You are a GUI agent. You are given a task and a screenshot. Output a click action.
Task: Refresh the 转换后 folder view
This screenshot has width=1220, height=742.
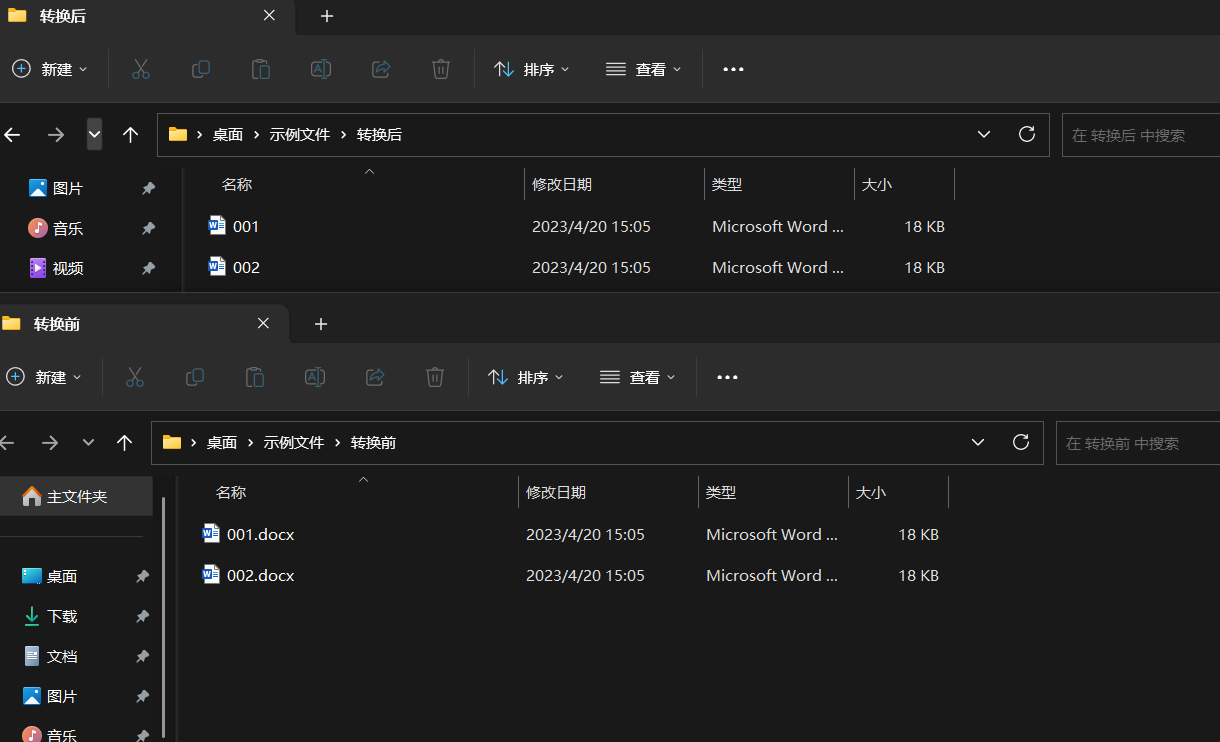(1026, 134)
